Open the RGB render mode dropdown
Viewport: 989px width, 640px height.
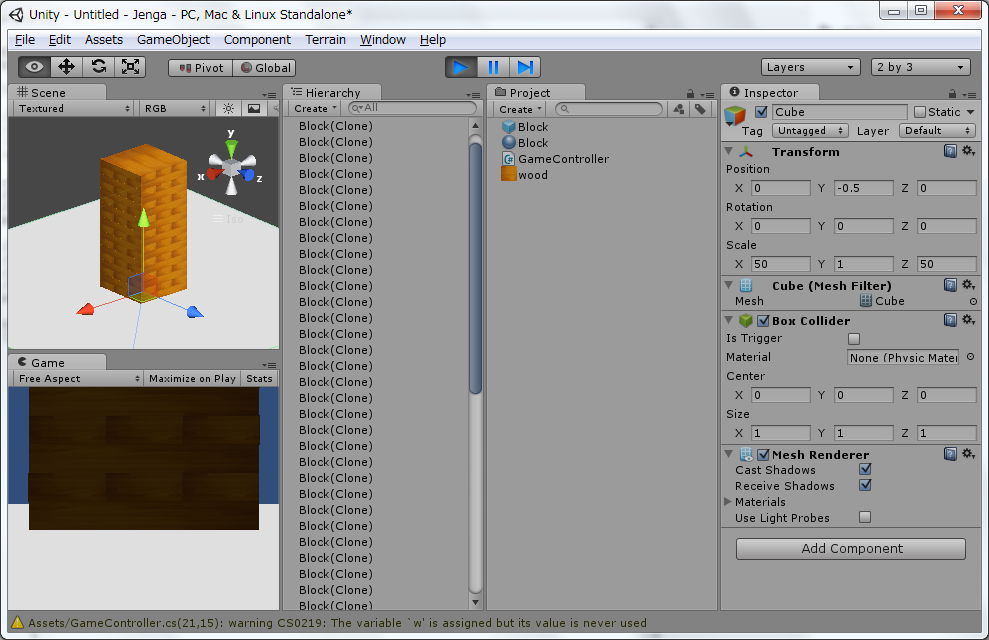[x=174, y=108]
